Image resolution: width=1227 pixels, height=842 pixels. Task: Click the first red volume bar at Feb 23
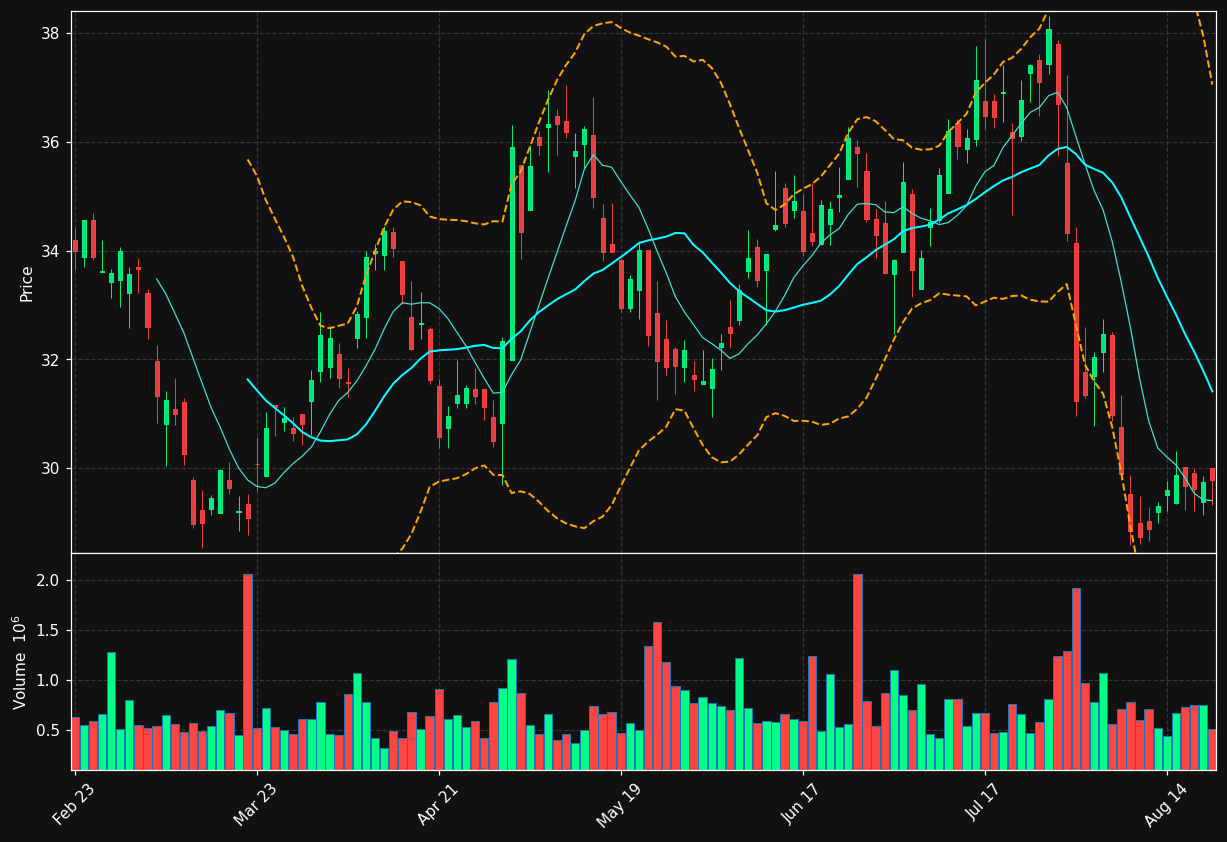point(75,743)
